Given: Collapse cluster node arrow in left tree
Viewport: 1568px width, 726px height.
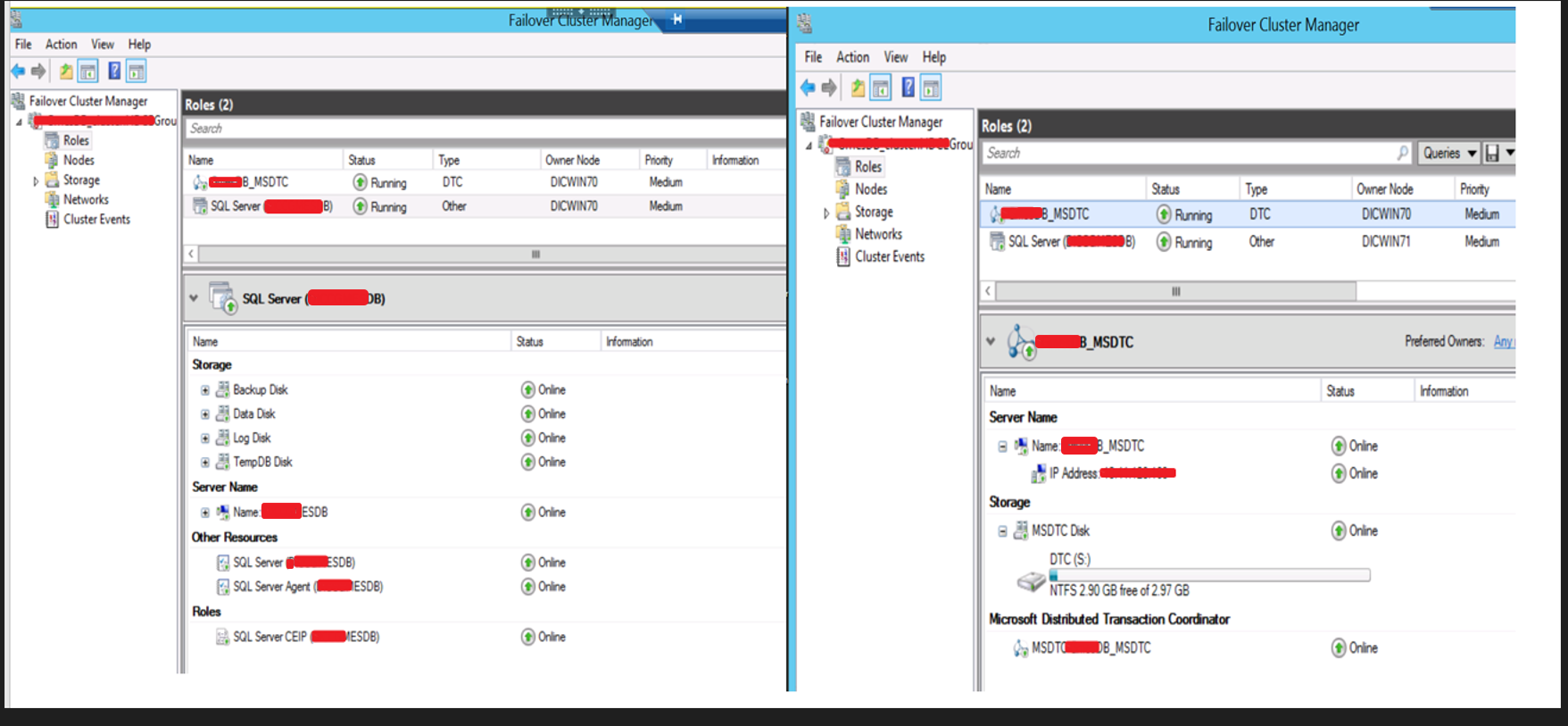Looking at the screenshot, I should pos(19,121).
